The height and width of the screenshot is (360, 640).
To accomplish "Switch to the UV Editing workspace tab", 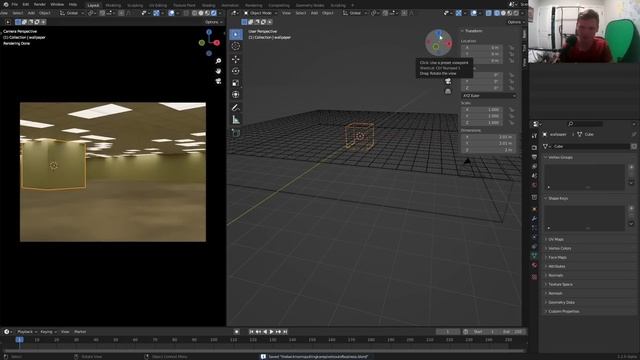I will [158, 5].
